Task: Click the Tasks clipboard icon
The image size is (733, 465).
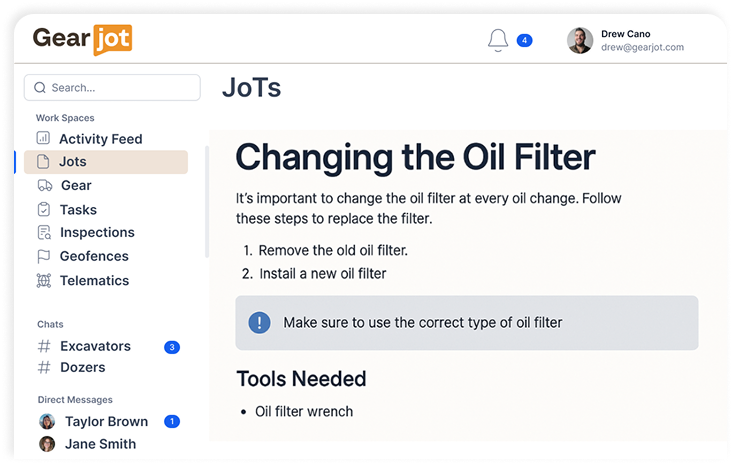Action: 43,210
